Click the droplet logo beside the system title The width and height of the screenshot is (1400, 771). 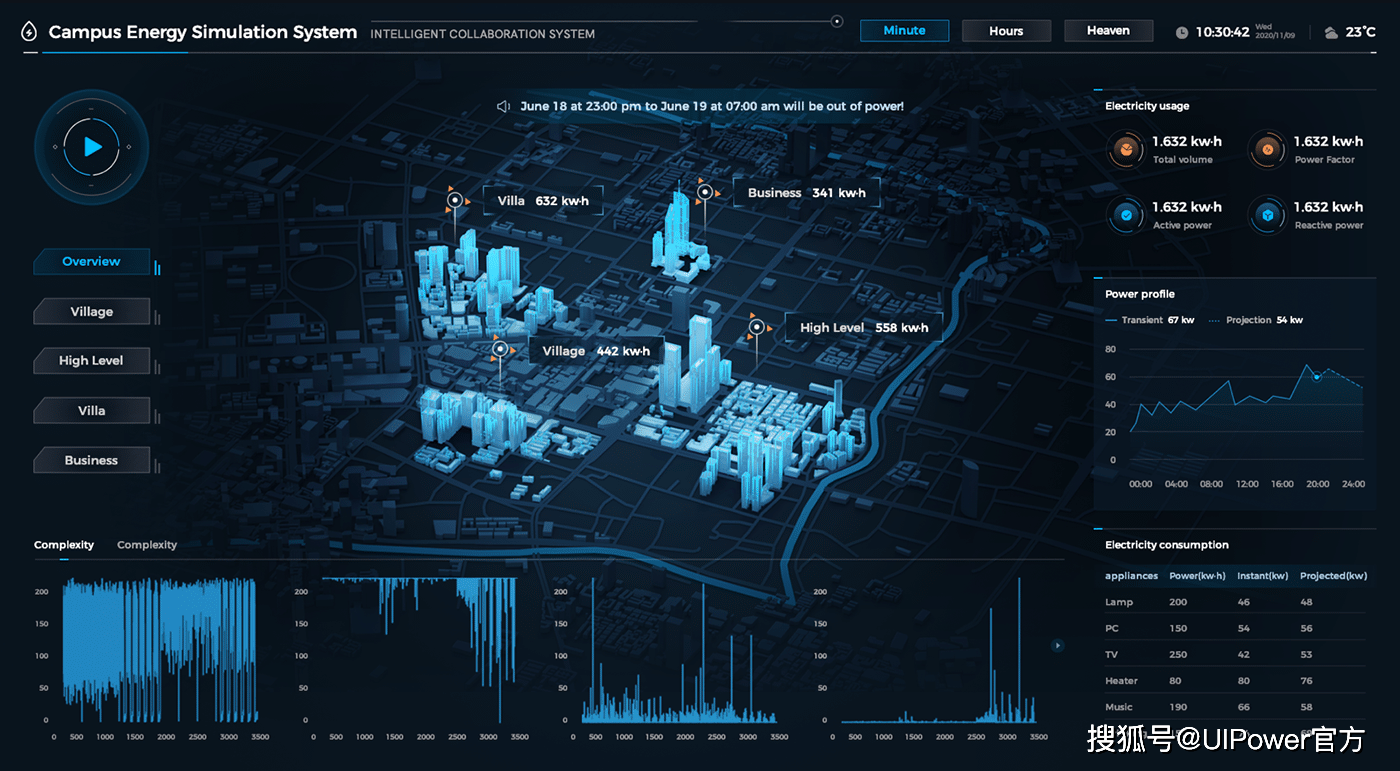pyautogui.click(x=29, y=32)
